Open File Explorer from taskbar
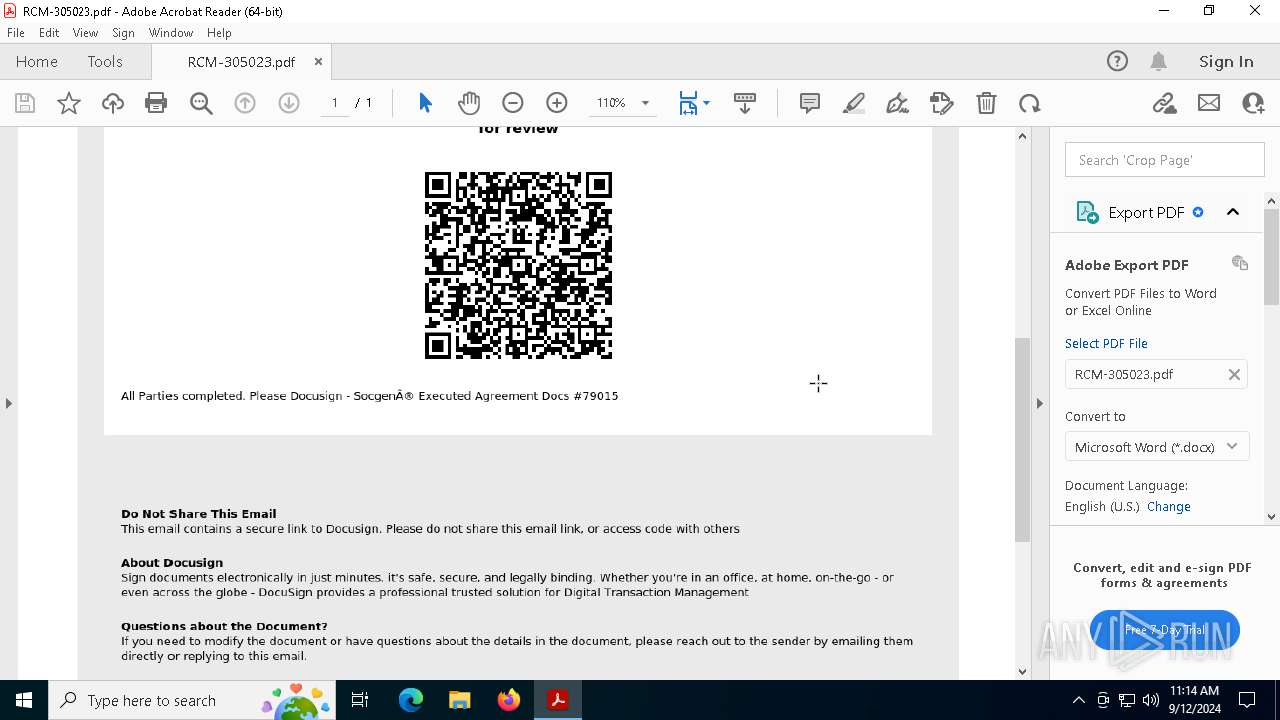1280x720 pixels. coord(460,700)
